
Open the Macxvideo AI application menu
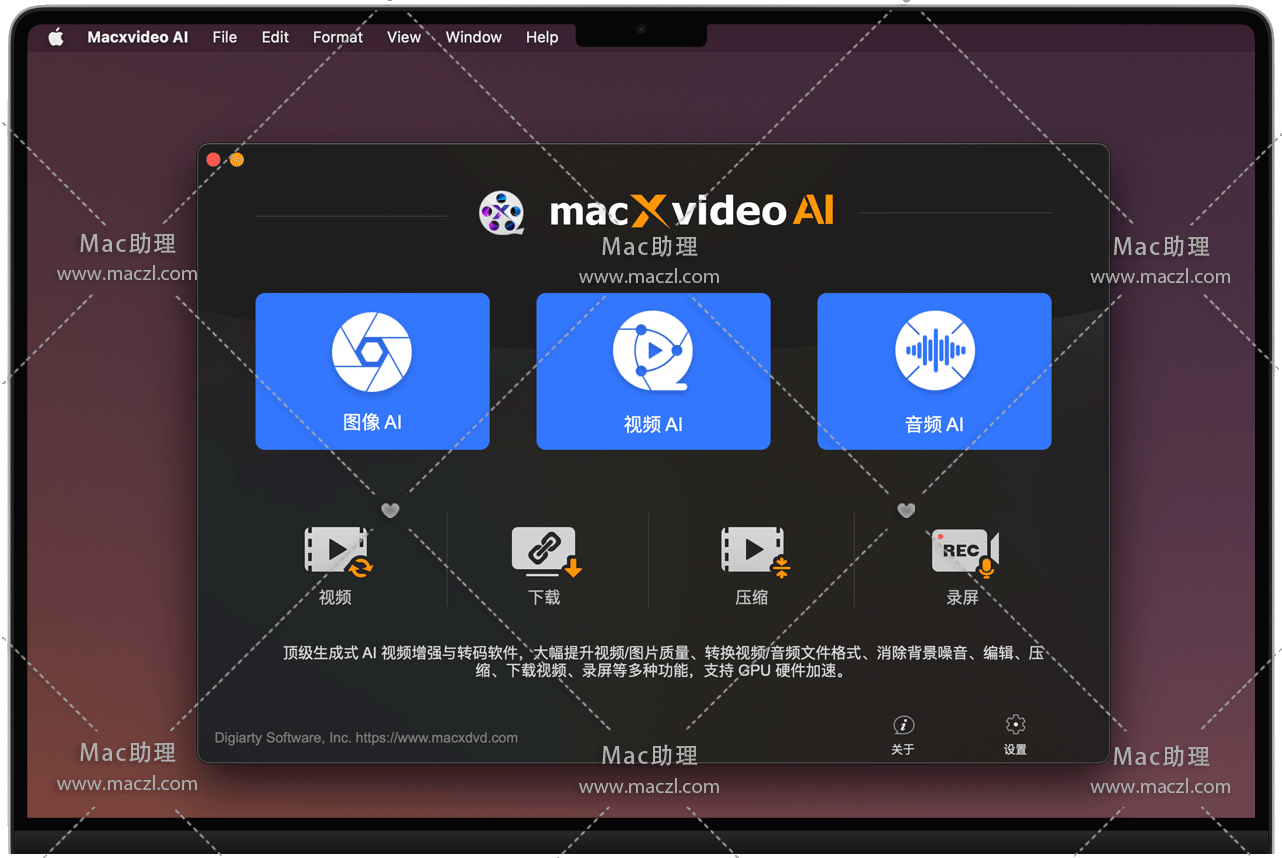click(138, 37)
